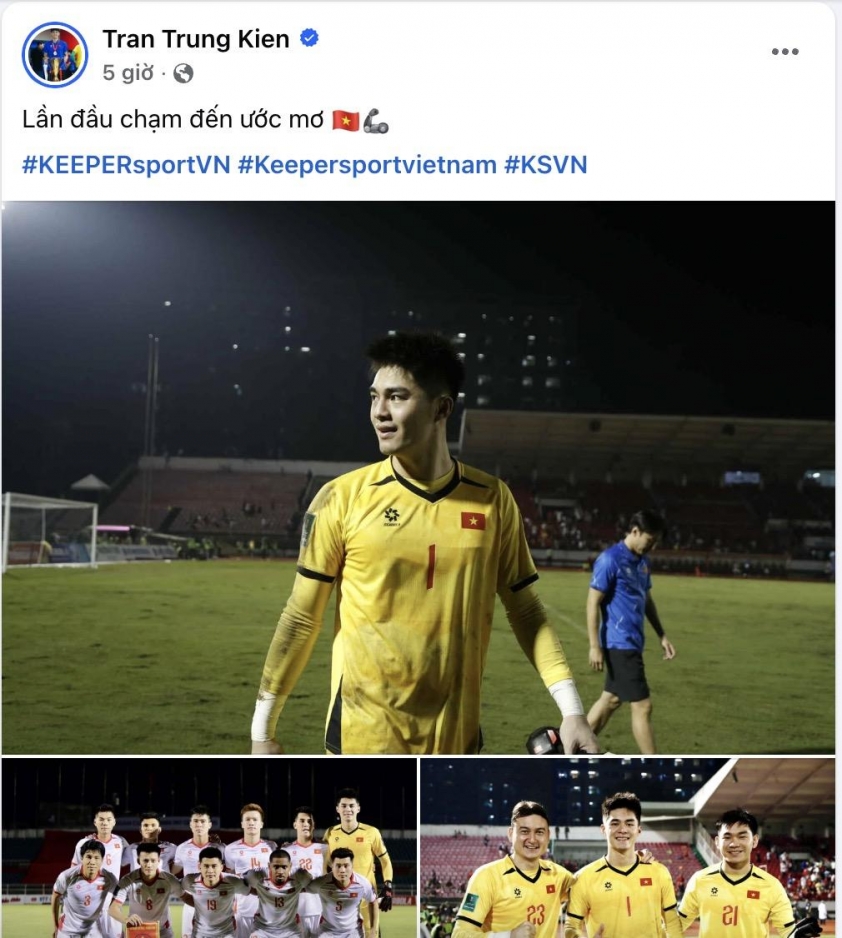Open the #KEEPERsportVN hashtag
Screen dimensions: 842x938
coord(126,165)
